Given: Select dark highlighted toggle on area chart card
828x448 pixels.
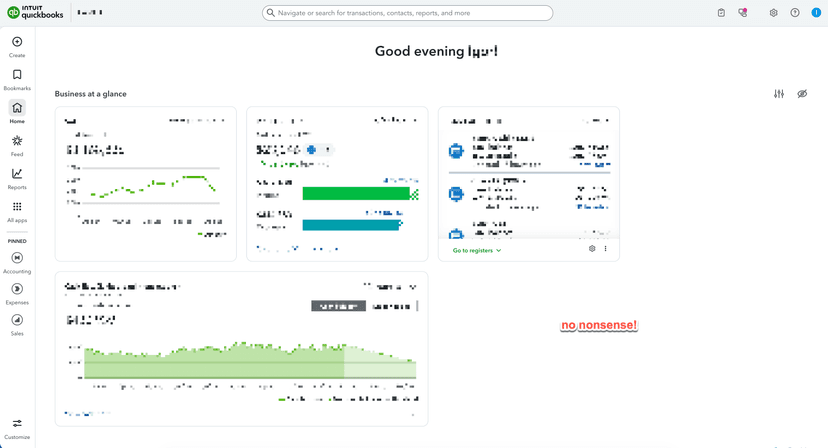Looking at the screenshot, I should coord(338,306).
